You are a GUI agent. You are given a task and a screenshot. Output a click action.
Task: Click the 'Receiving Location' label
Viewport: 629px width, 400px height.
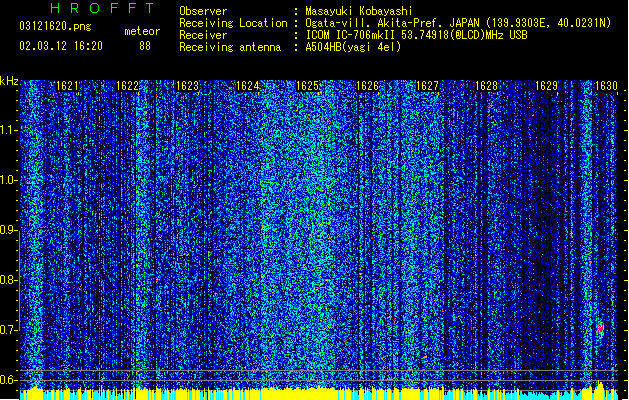(233, 23)
